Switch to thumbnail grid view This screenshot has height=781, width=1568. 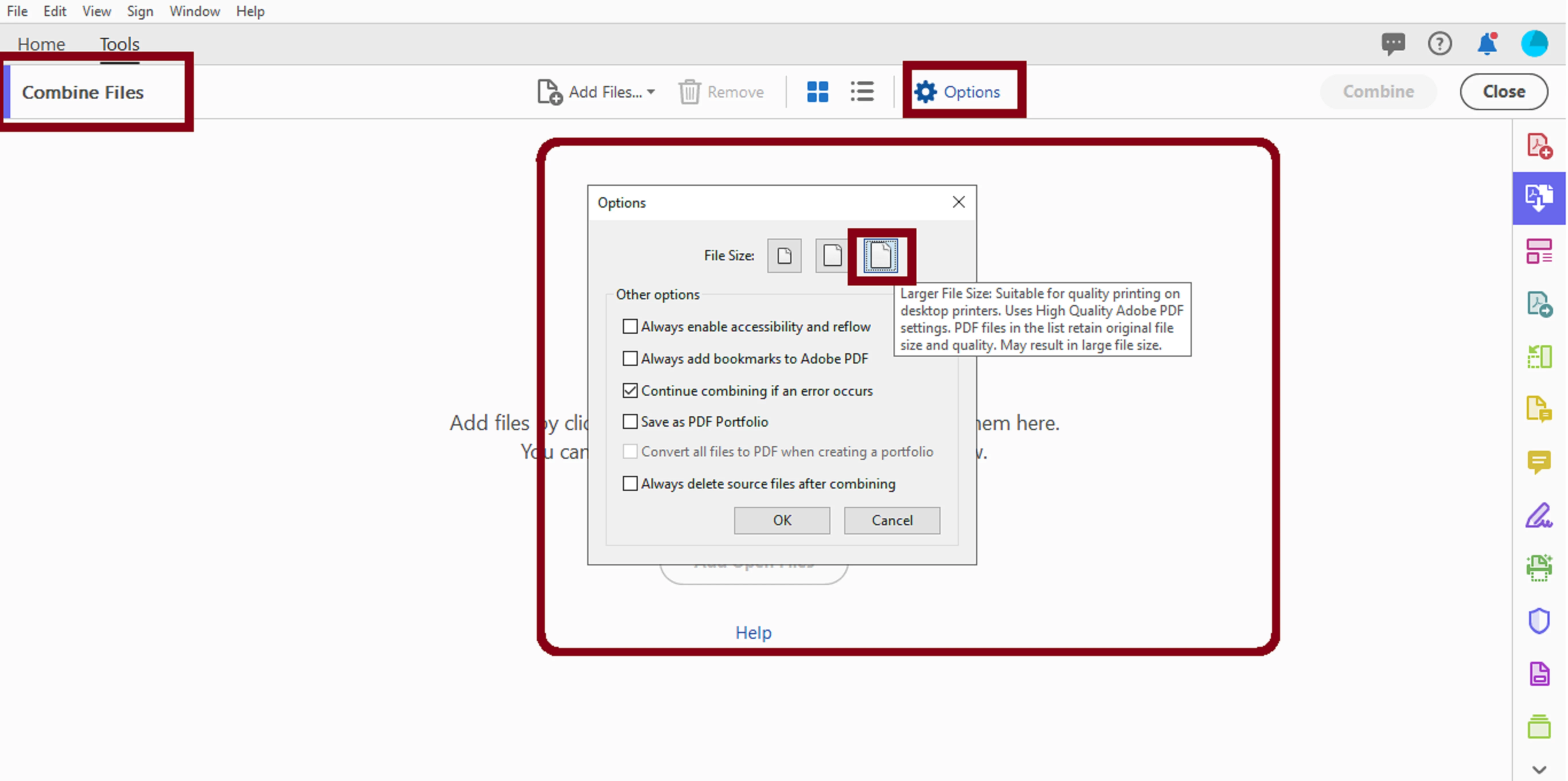[x=817, y=92]
